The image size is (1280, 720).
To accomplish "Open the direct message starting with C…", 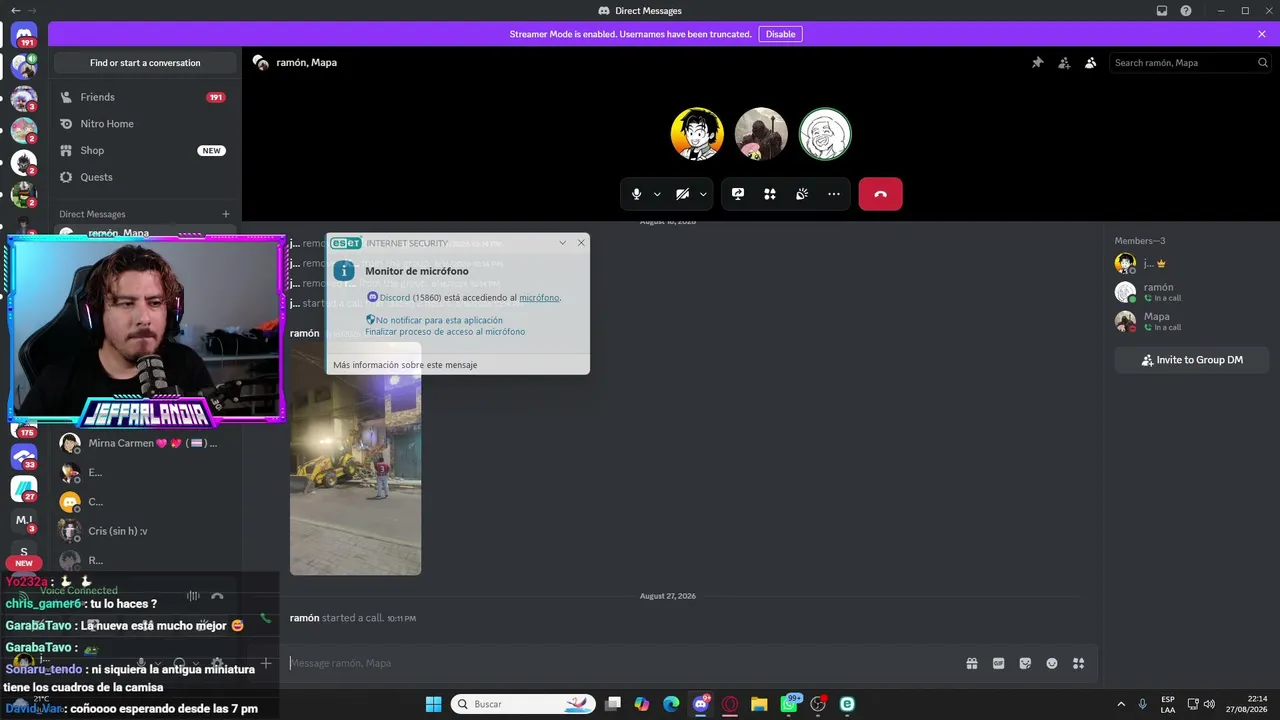I will [145, 502].
